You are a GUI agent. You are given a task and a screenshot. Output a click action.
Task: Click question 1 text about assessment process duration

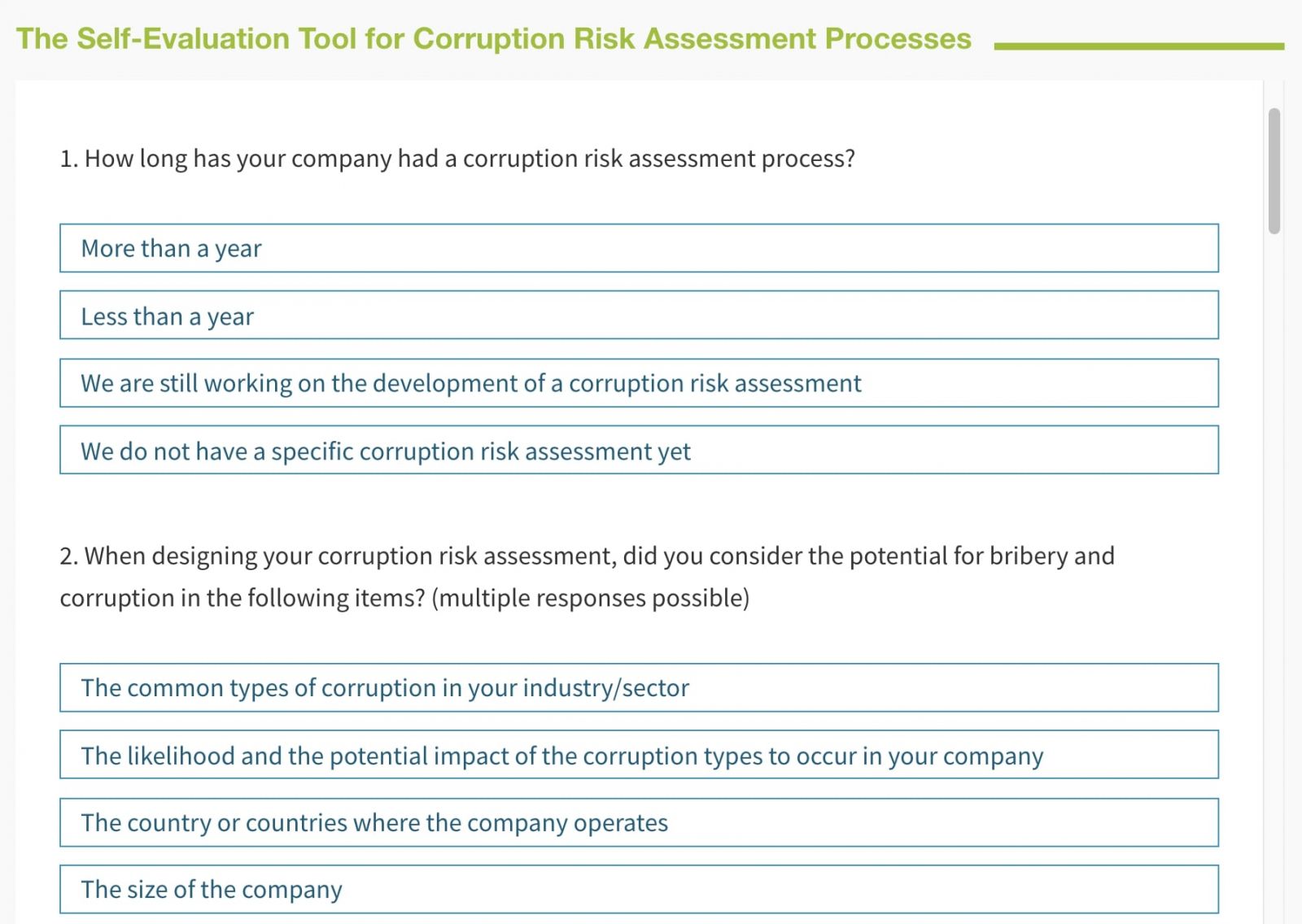[457, 159]
